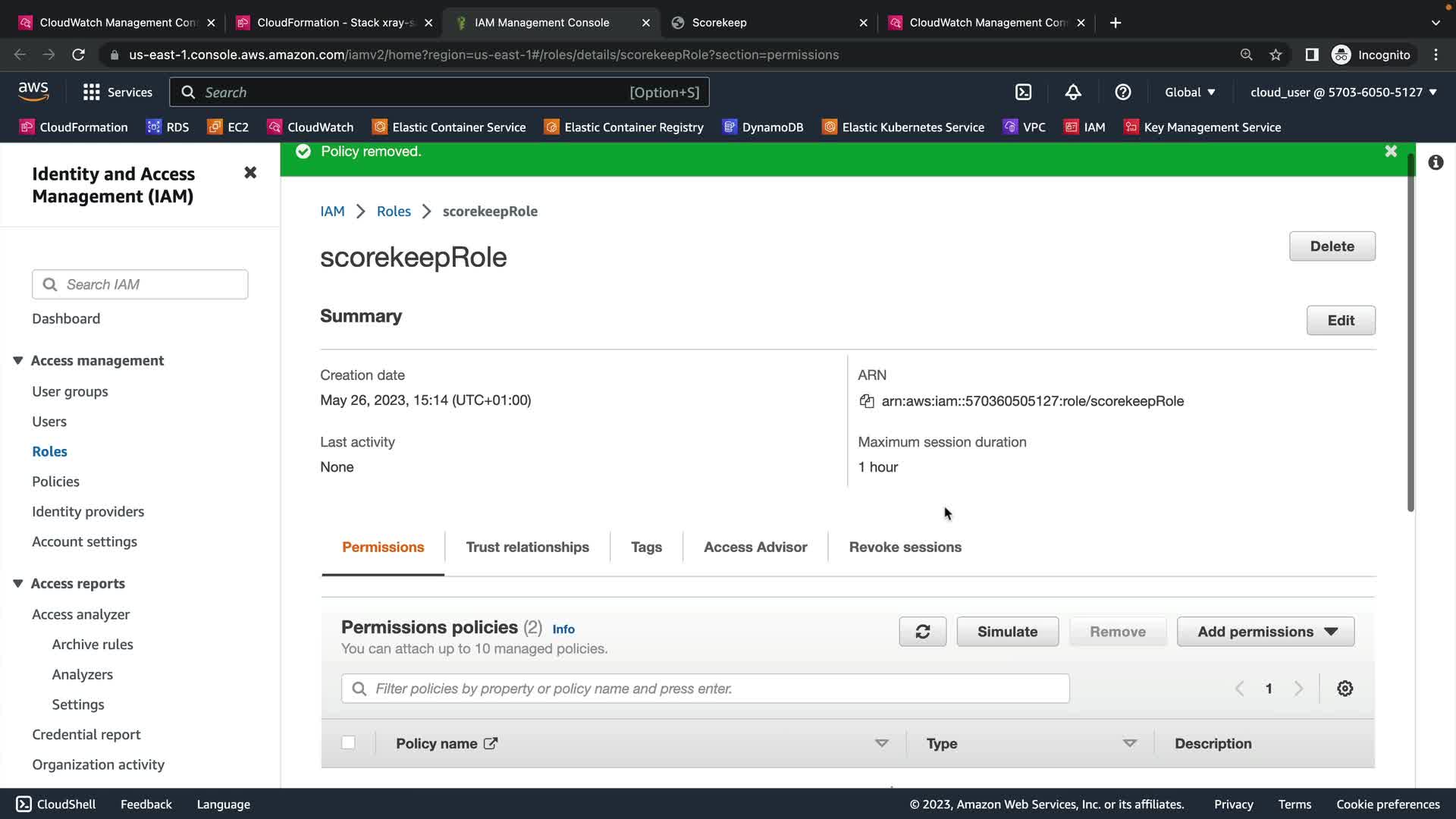Screen dimensions: 1456x819
Task: Open policy table settings gear
Action: point(1345,689)
